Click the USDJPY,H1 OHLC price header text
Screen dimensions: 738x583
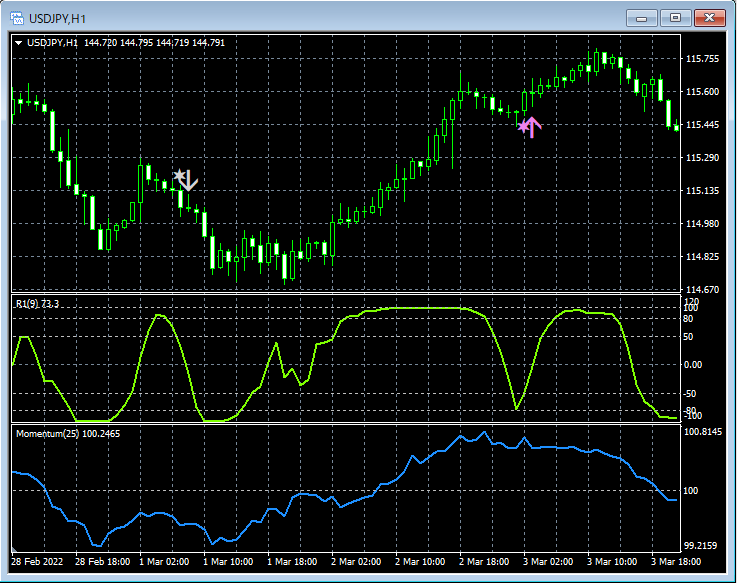point(126,43)
